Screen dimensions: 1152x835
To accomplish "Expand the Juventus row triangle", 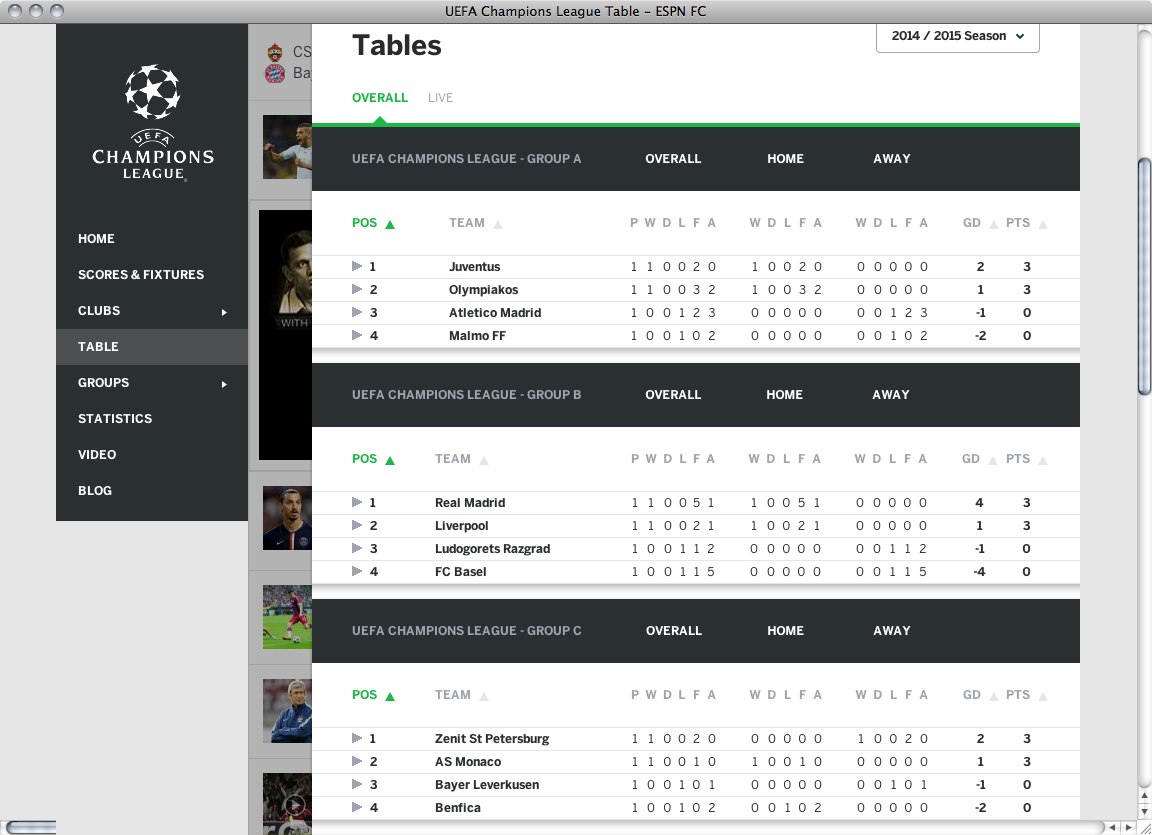I will [x=357, y=267].
